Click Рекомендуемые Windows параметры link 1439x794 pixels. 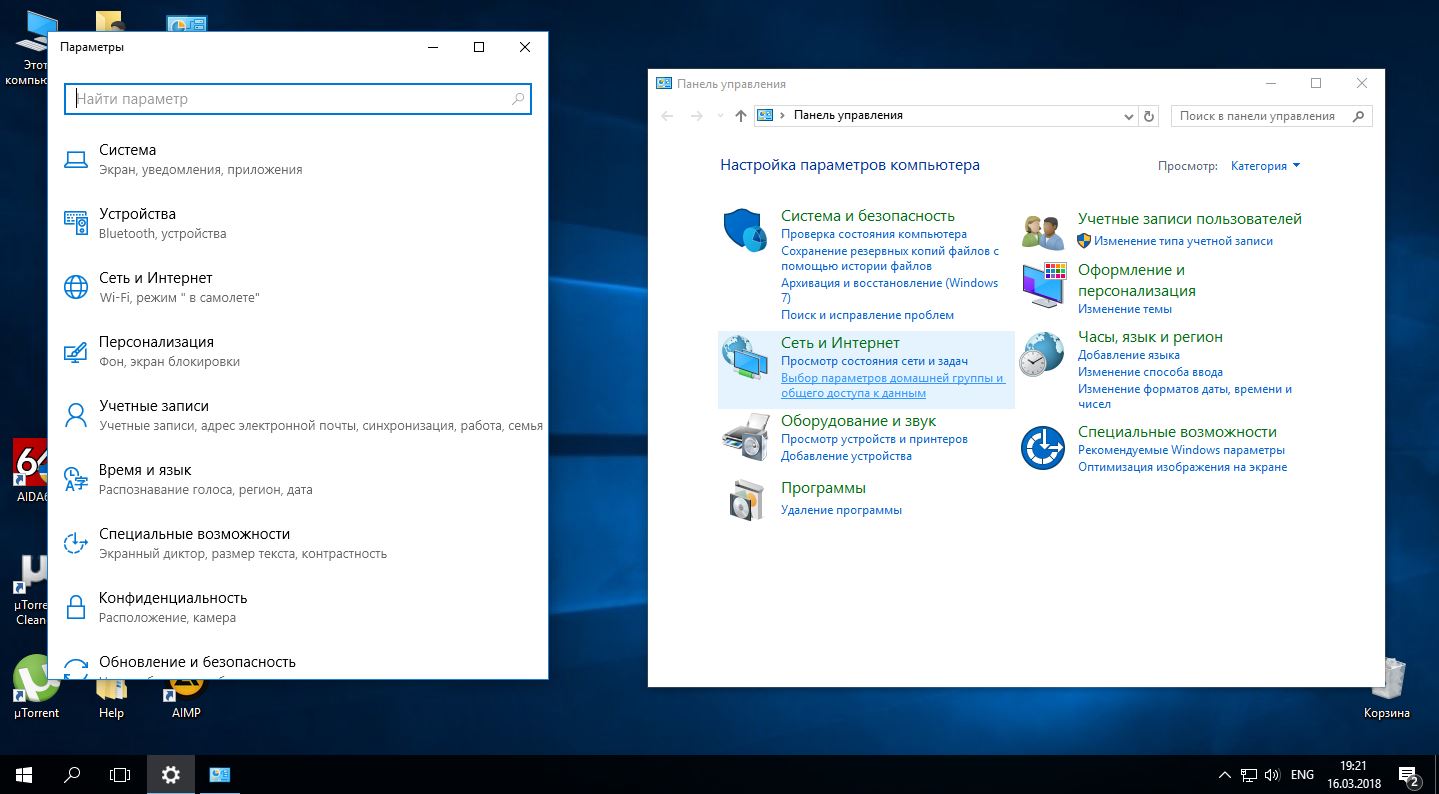click(x=1181, y=450)
